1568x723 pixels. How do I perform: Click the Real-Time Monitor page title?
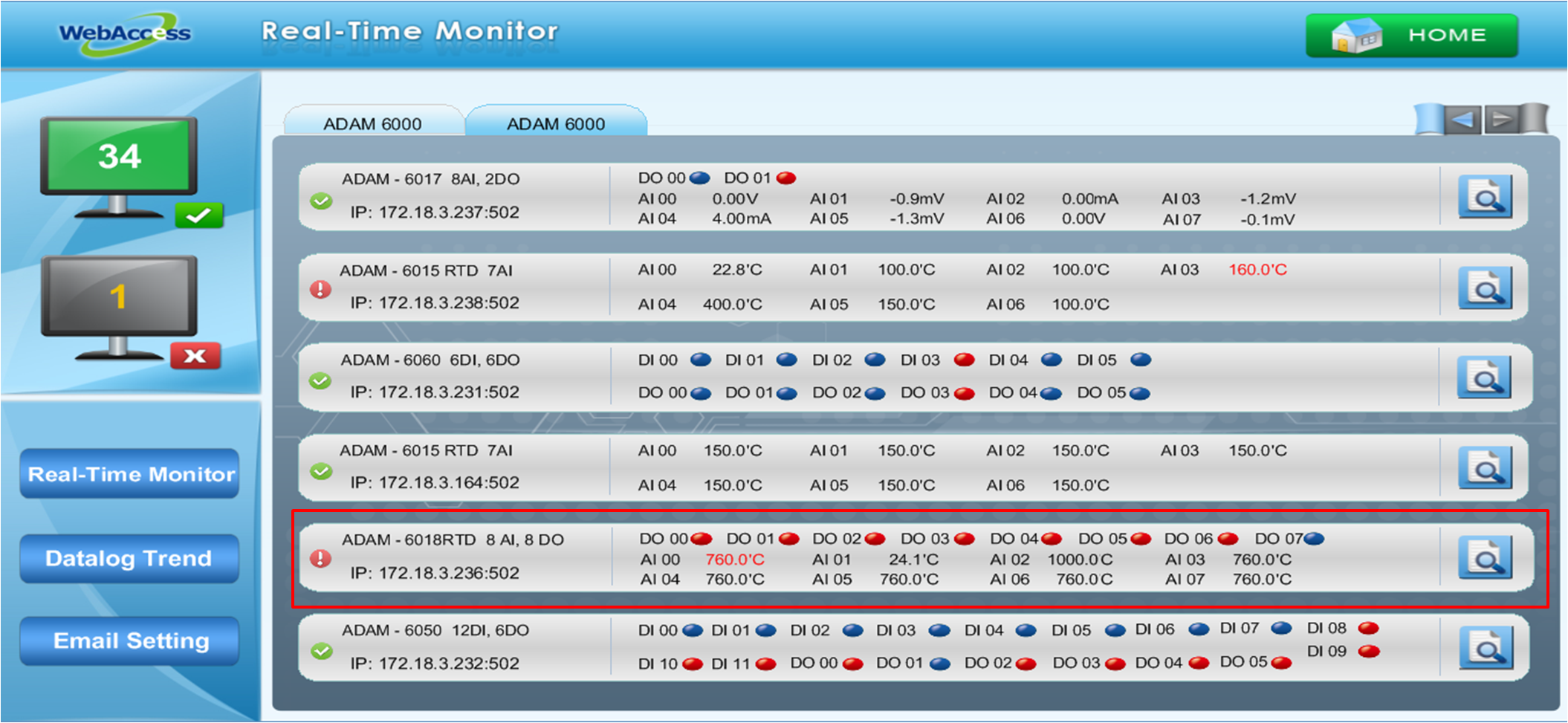409,31
